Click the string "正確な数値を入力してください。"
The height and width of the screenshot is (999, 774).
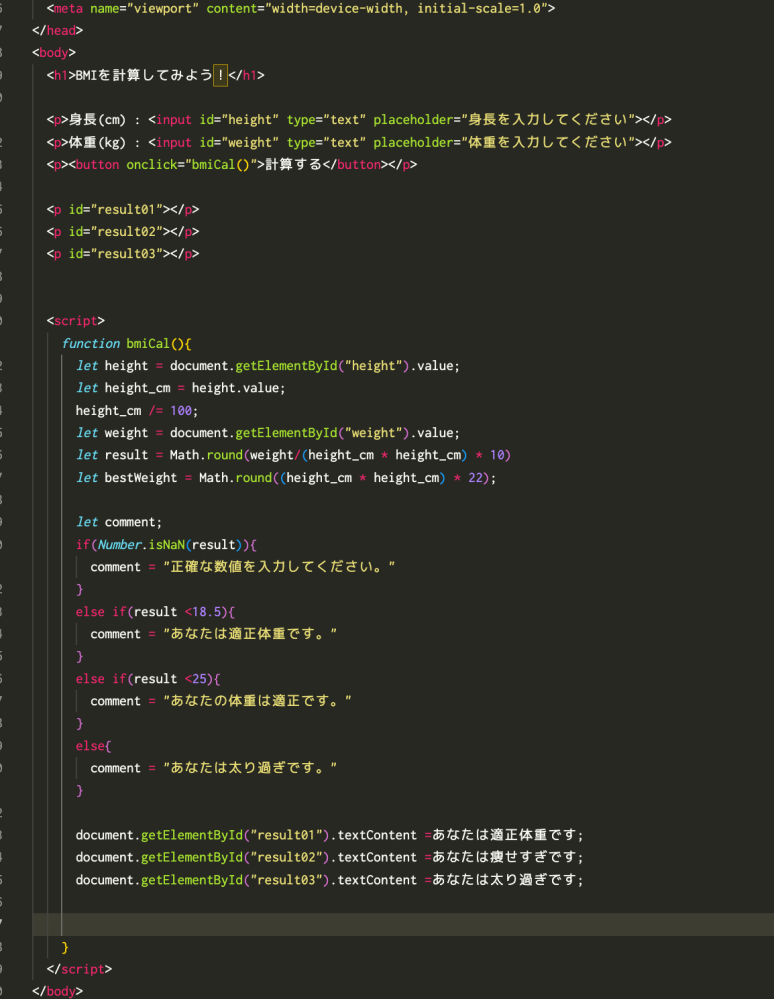pyautogui.click(x=279, y=567)
